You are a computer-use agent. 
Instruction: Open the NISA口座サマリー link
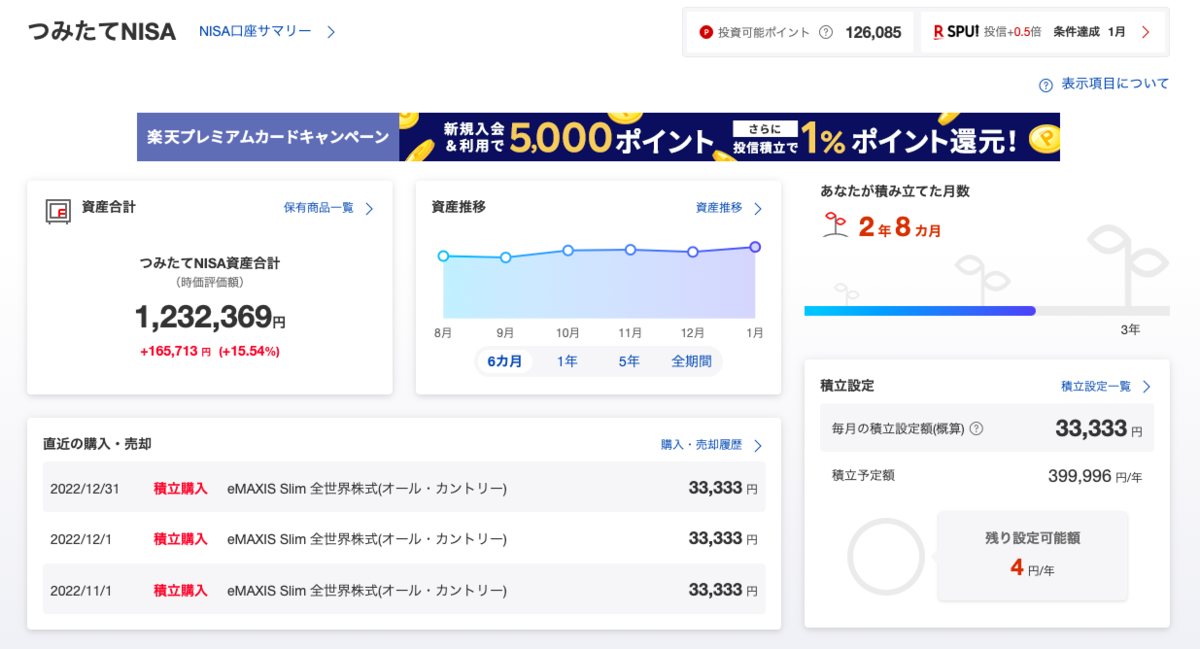[255, 32]
